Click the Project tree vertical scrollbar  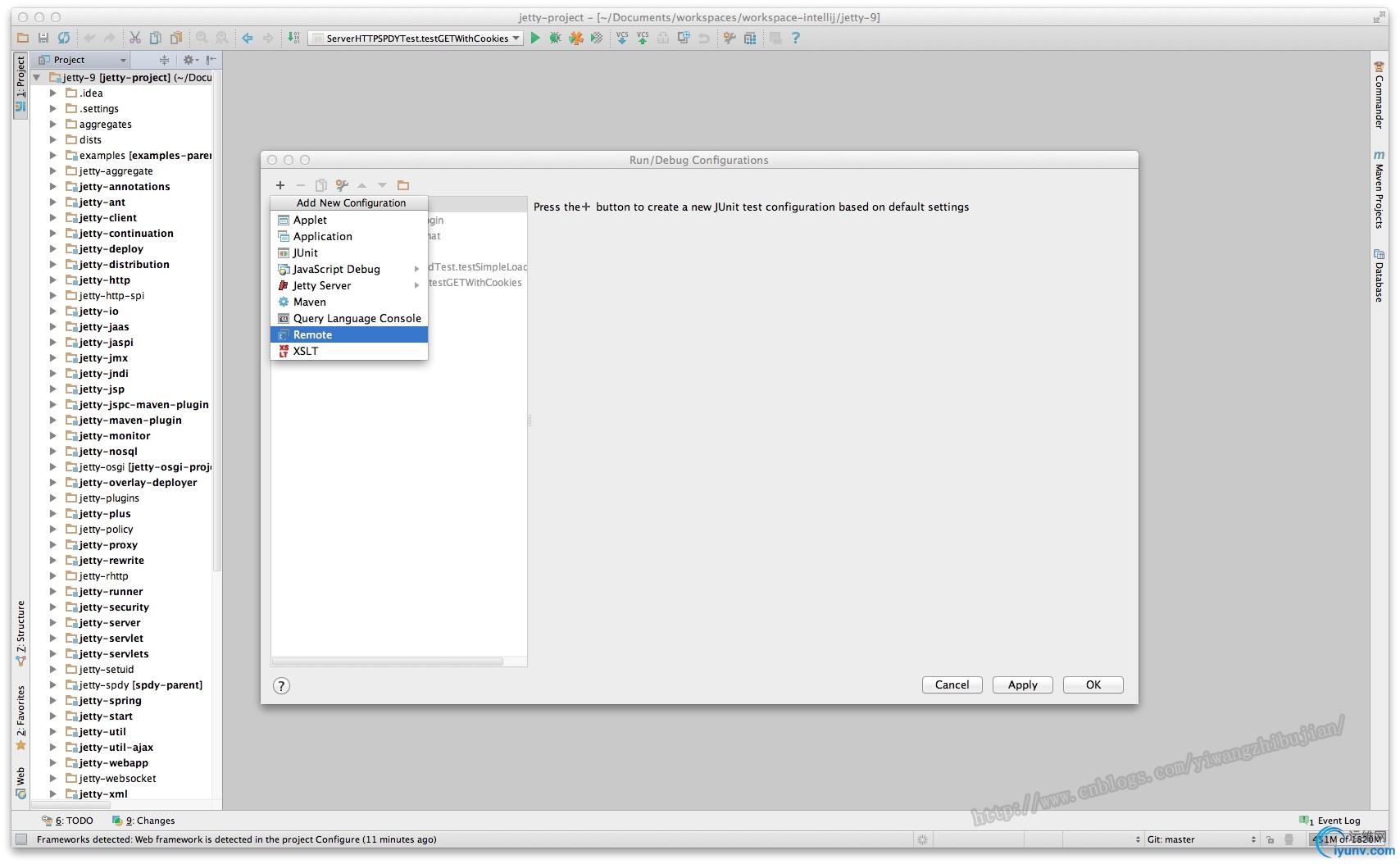click(216, 320)
